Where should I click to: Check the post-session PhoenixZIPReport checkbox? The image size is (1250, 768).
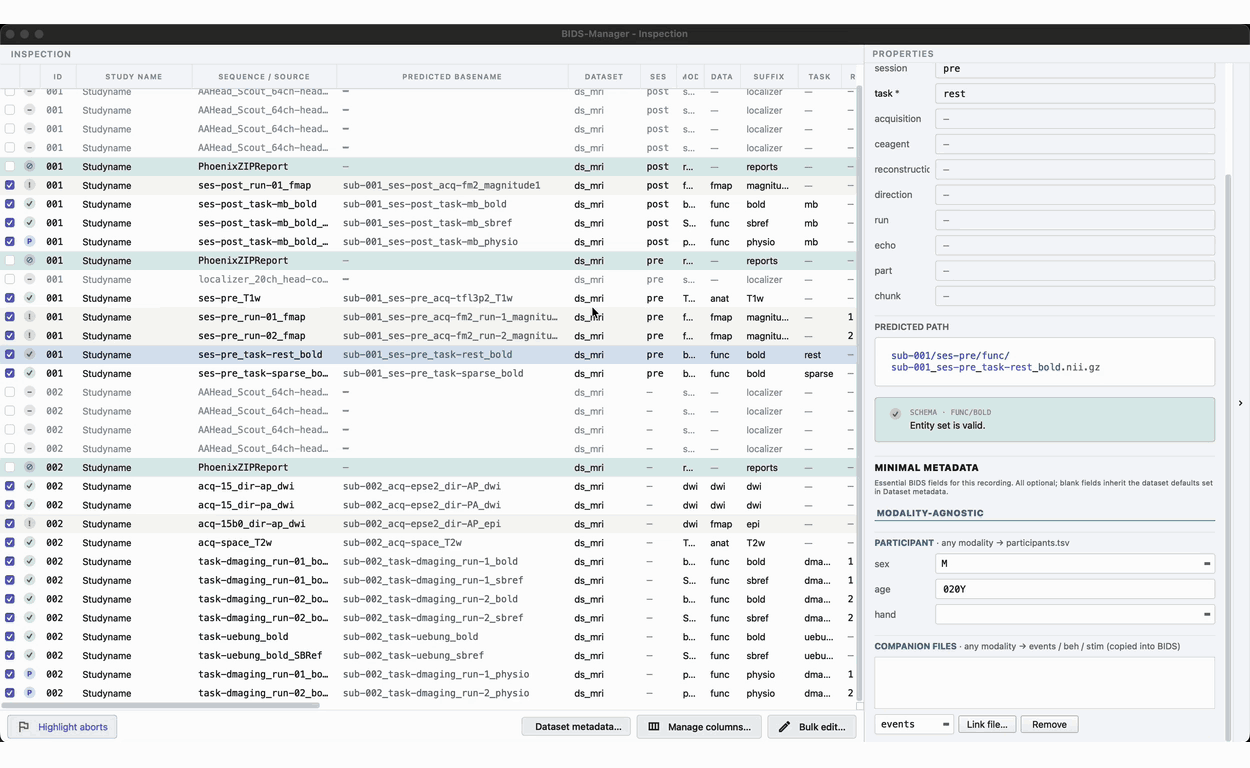coord(10,167)
